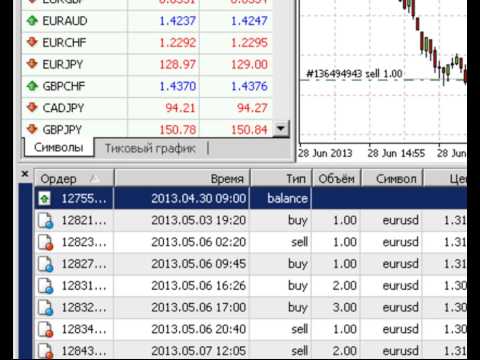Click CADJPY bid price 94.21

(x=180, y=108)
